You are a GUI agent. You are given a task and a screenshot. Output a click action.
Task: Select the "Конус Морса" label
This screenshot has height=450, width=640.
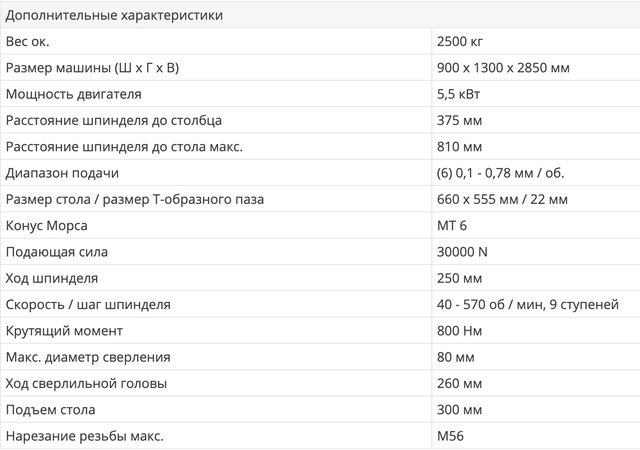[47, 226]
